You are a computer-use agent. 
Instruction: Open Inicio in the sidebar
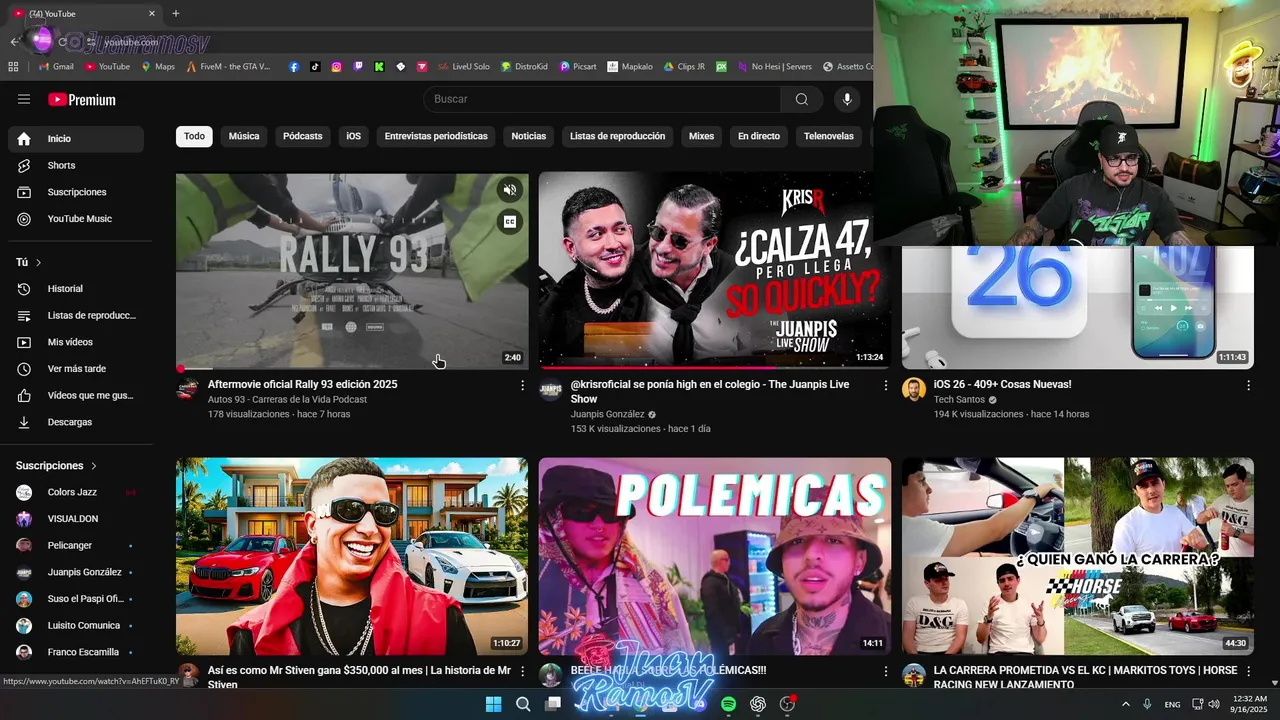point(76,139)
